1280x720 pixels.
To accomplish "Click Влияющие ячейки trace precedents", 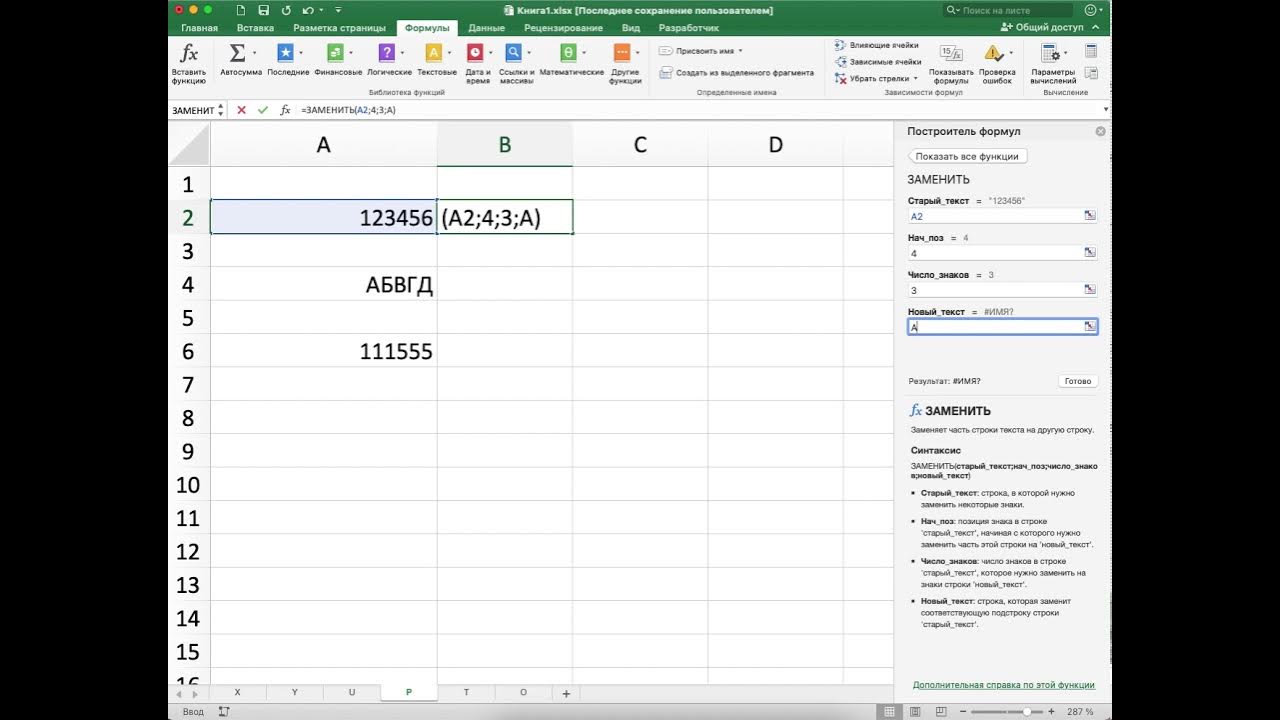I will [876, 45].
